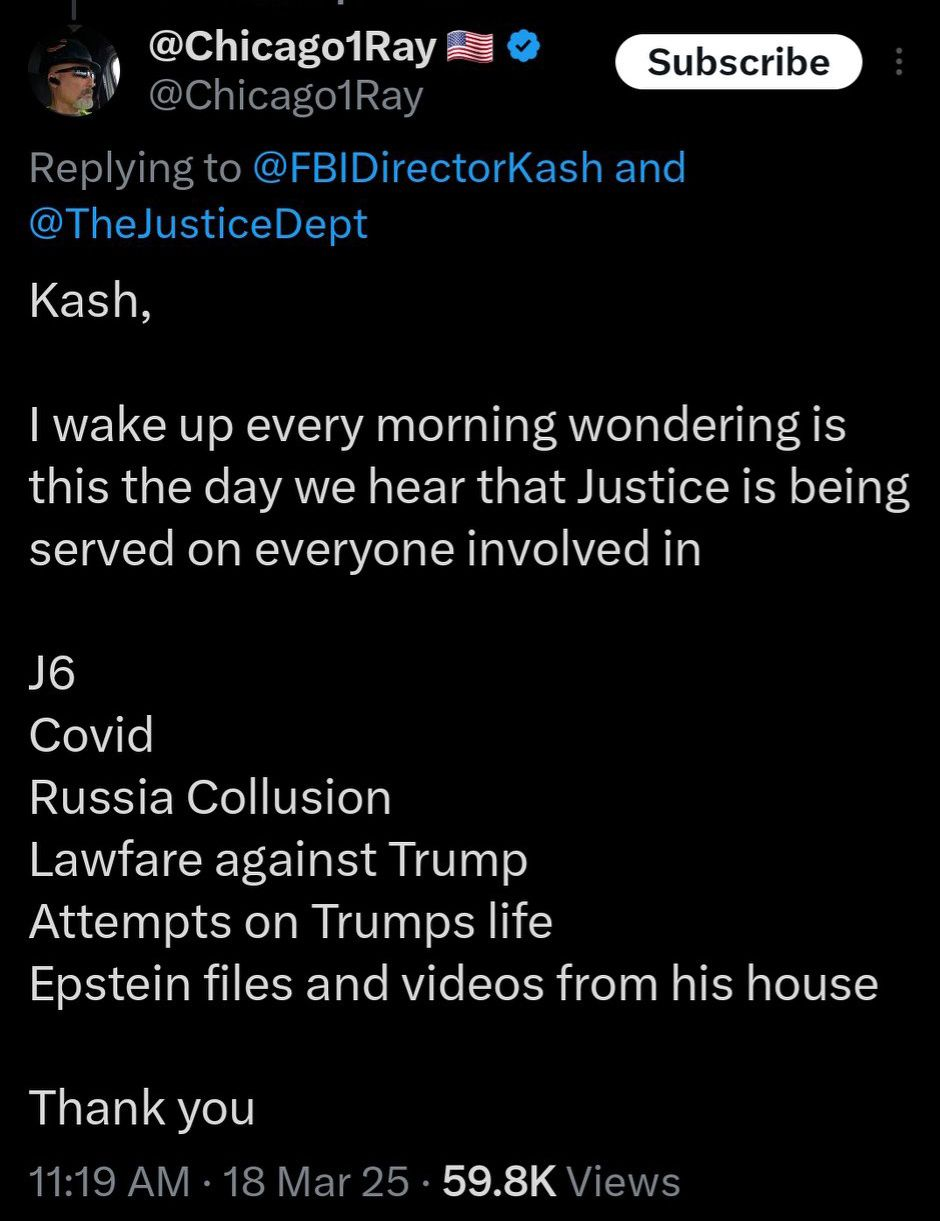Click the "Russia Collusion" line
This screenshot has height=1221, width=940.
pos(210,797)
